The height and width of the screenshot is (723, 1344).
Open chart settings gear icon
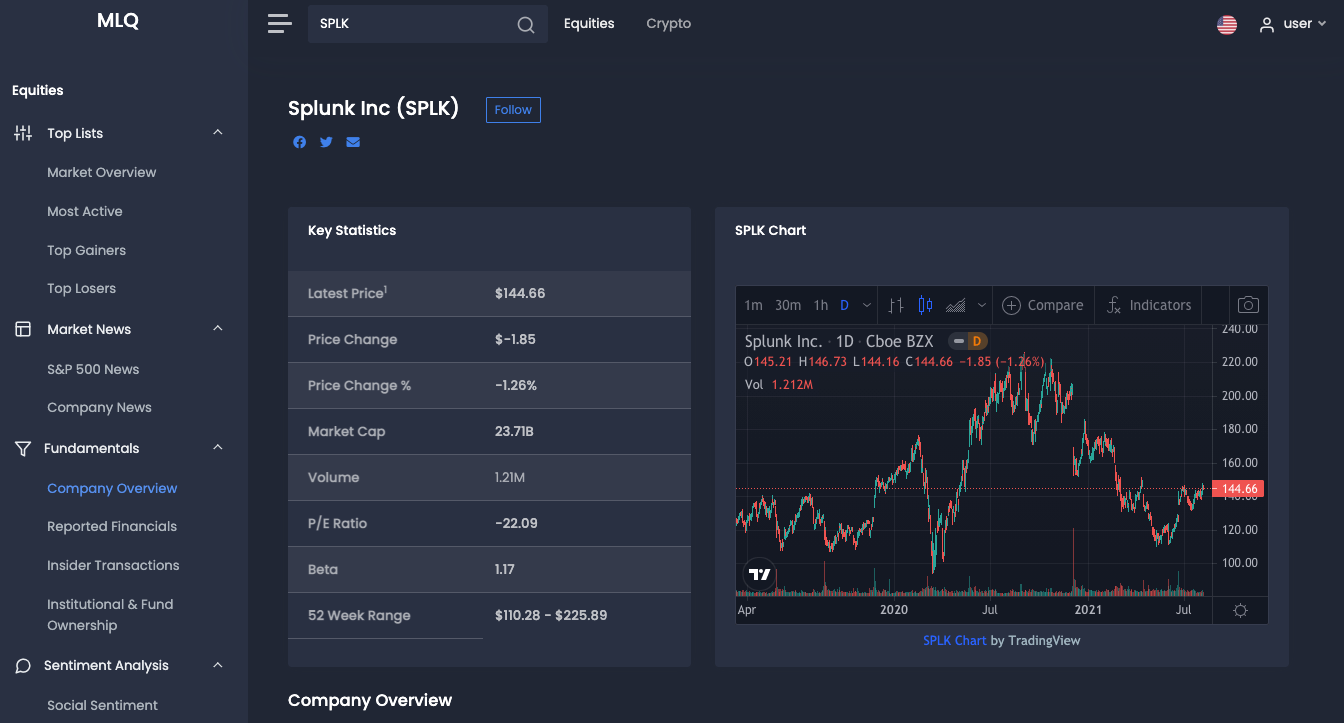(x=1241, y=610)
